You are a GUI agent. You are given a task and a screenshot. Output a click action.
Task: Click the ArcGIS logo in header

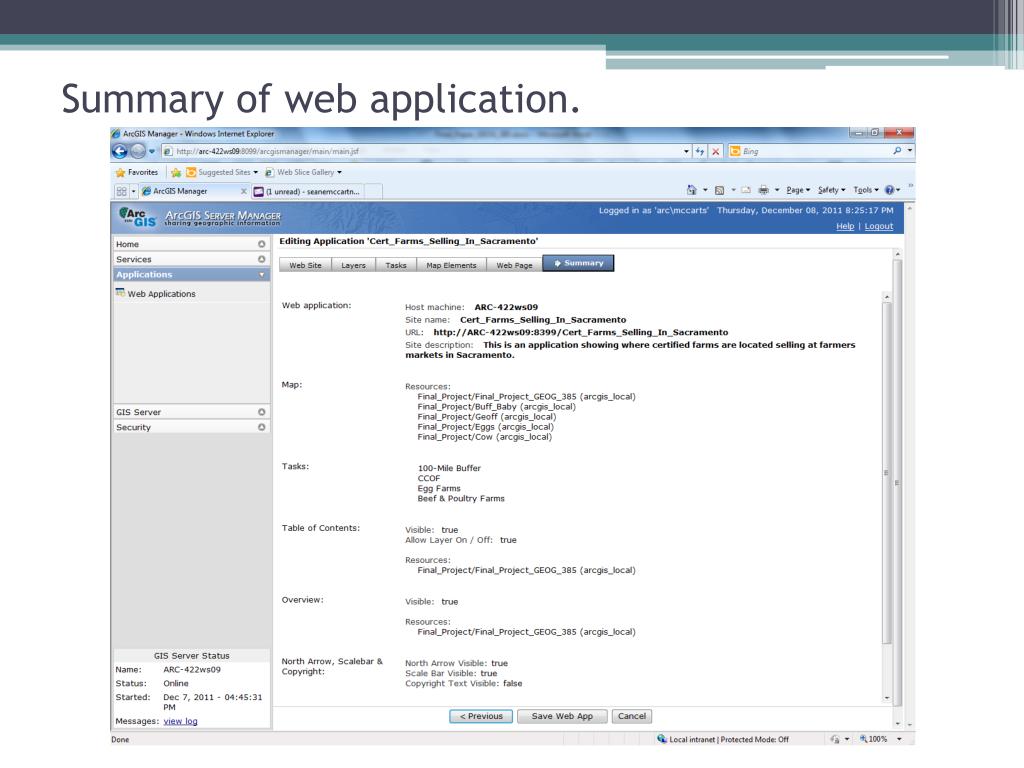[137, 217]
